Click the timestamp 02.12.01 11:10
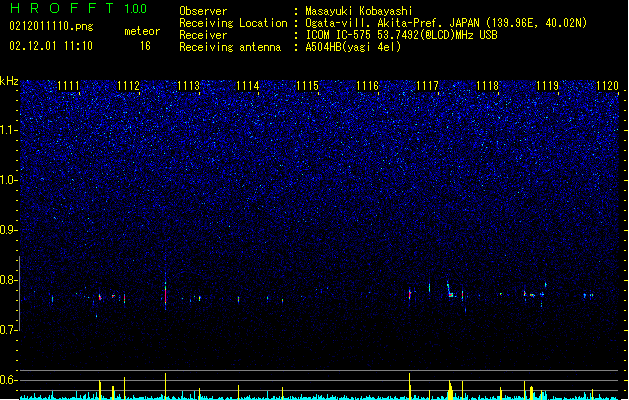The height and width of the screenshot is (400, 629). point(51,46)
